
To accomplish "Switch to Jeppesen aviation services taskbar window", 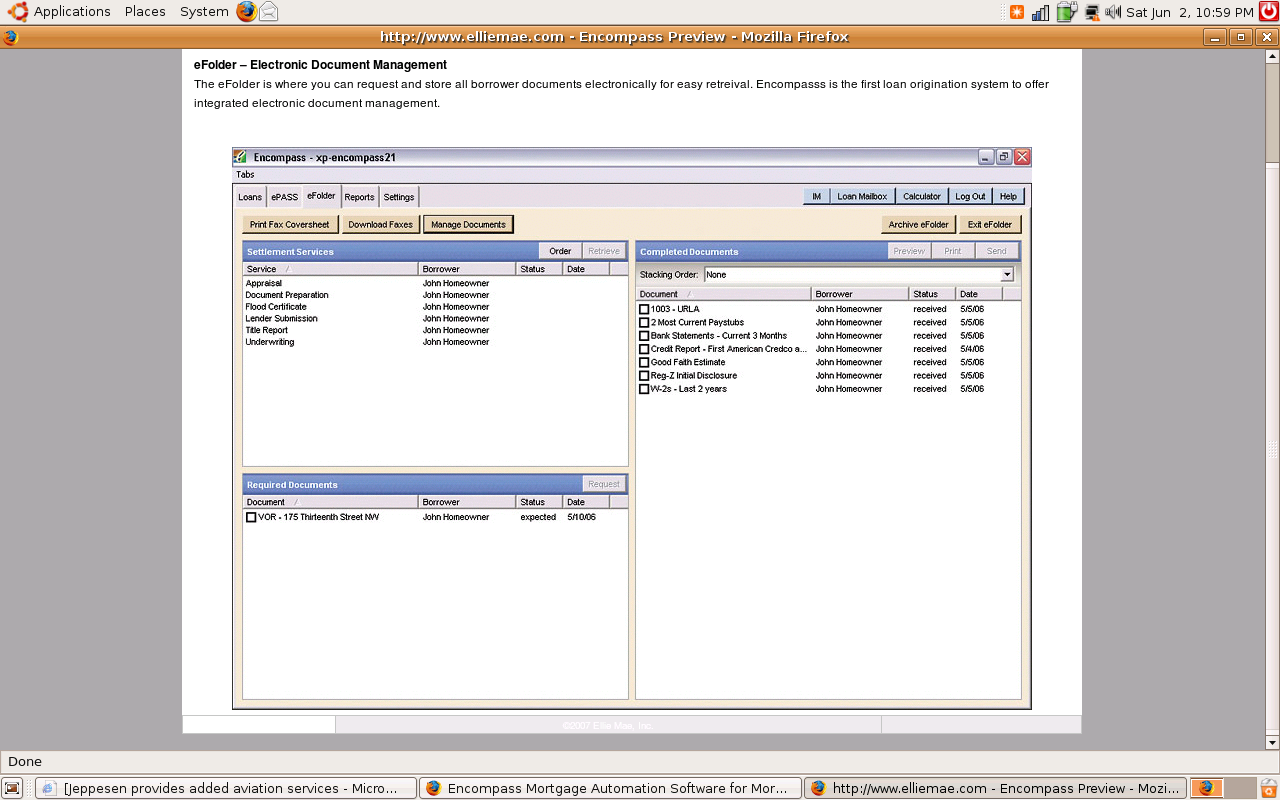I will click(x=226, y=788).
